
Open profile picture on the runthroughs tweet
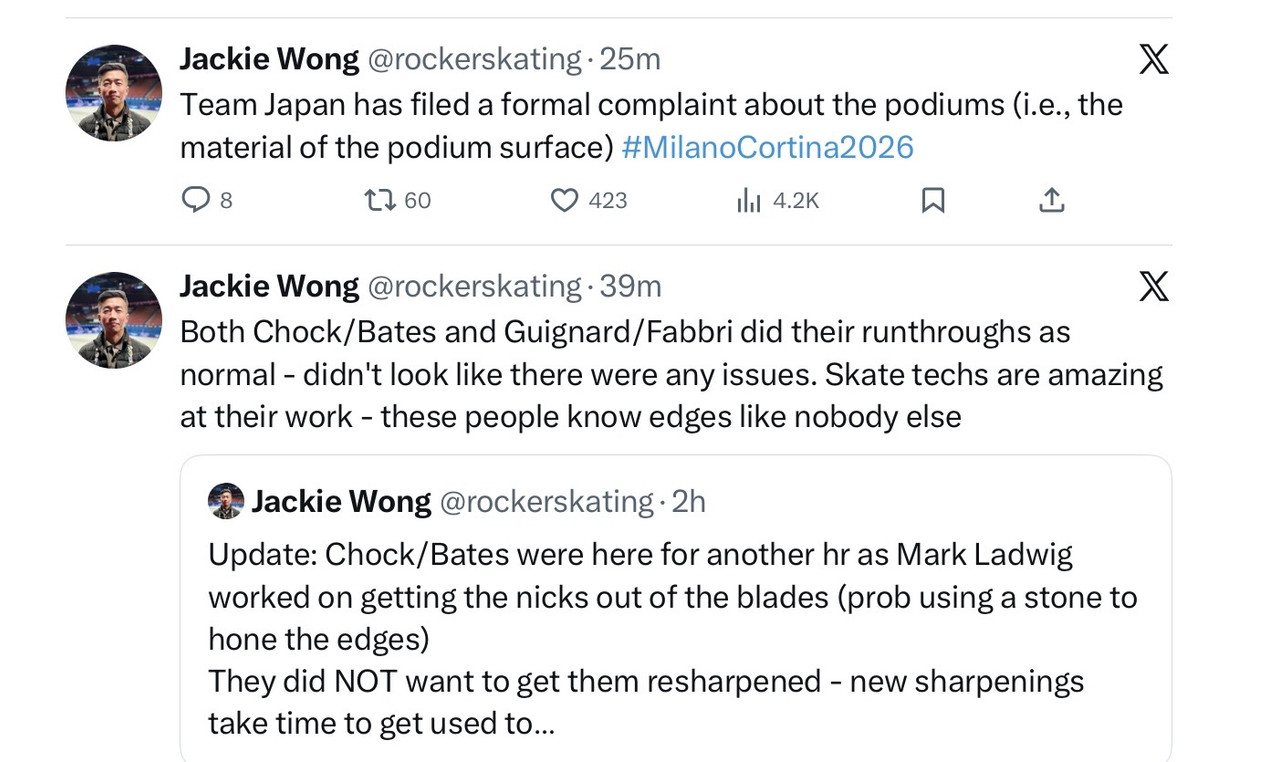(113, 320)
